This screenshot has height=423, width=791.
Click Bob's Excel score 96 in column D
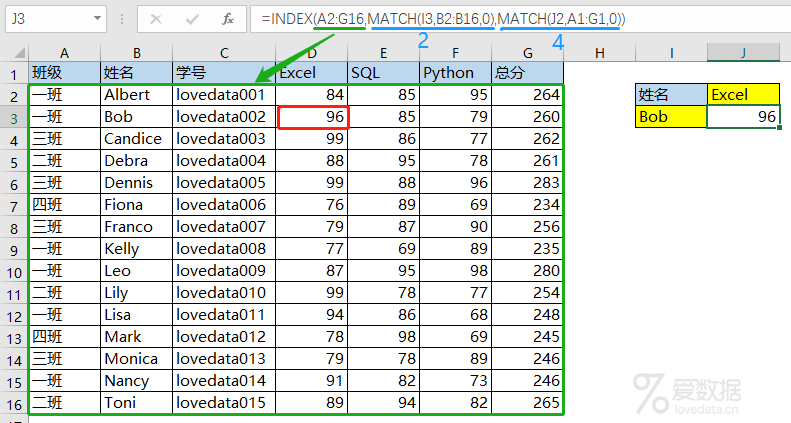pyautogui.click(x=313, y=117)
